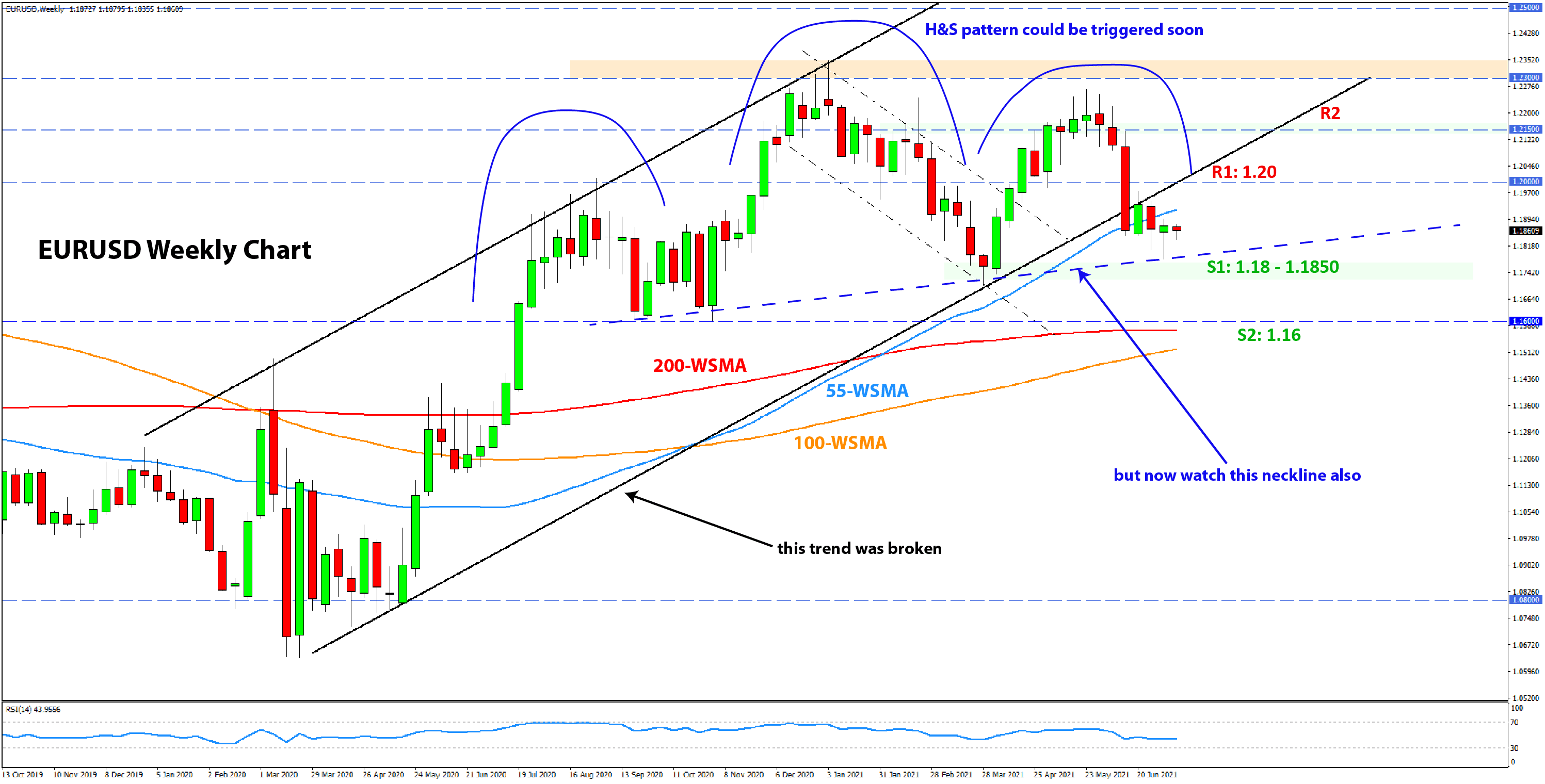Click the '1 Mar 2020' date label

(278, 774)
